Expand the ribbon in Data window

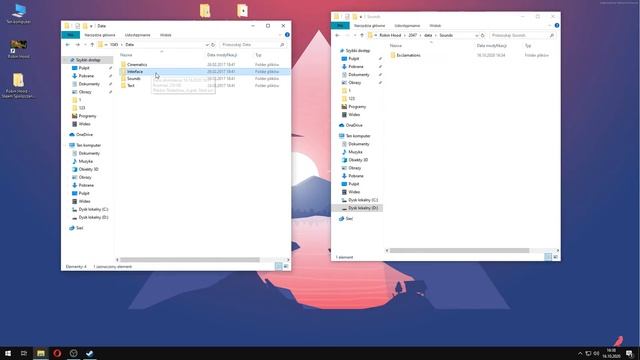click(280, 35)
